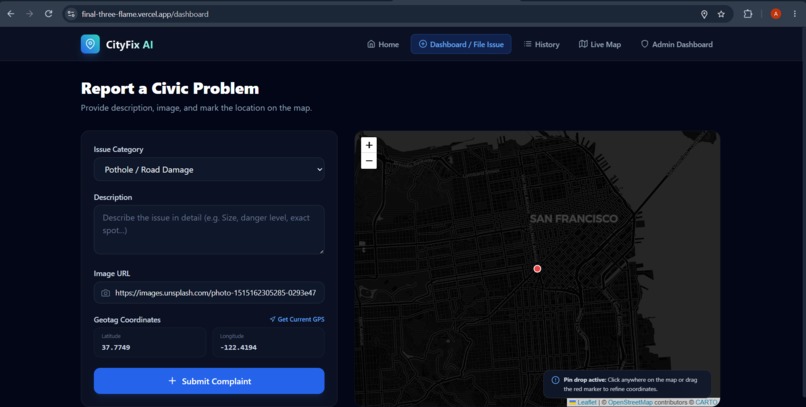Click the location permission icon in the address bar

point(704,14)
